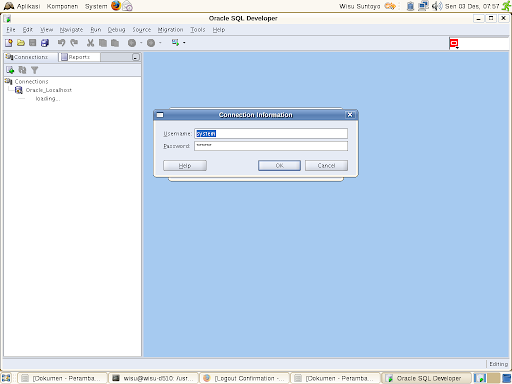The height and width of the screenshot is (384, 512).
Task: Open the Debug menu
Action: click(x=116, y=30)
